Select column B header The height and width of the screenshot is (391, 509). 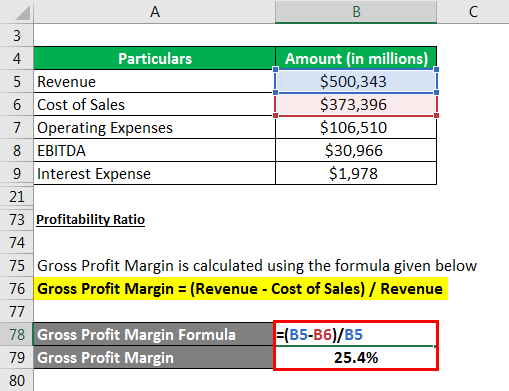point(356,12)
